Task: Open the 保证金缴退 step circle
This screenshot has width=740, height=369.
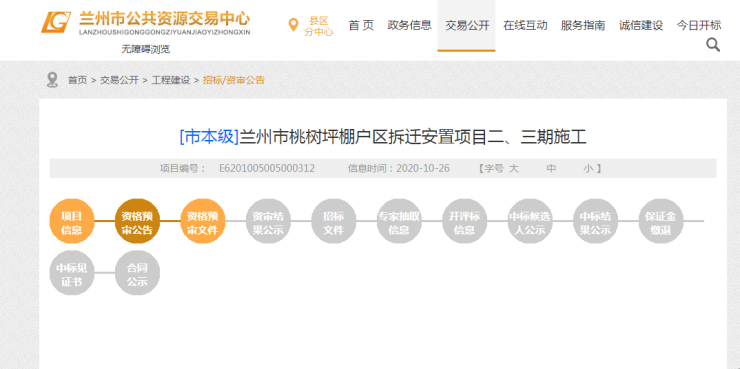Action: tap(661, 221)
